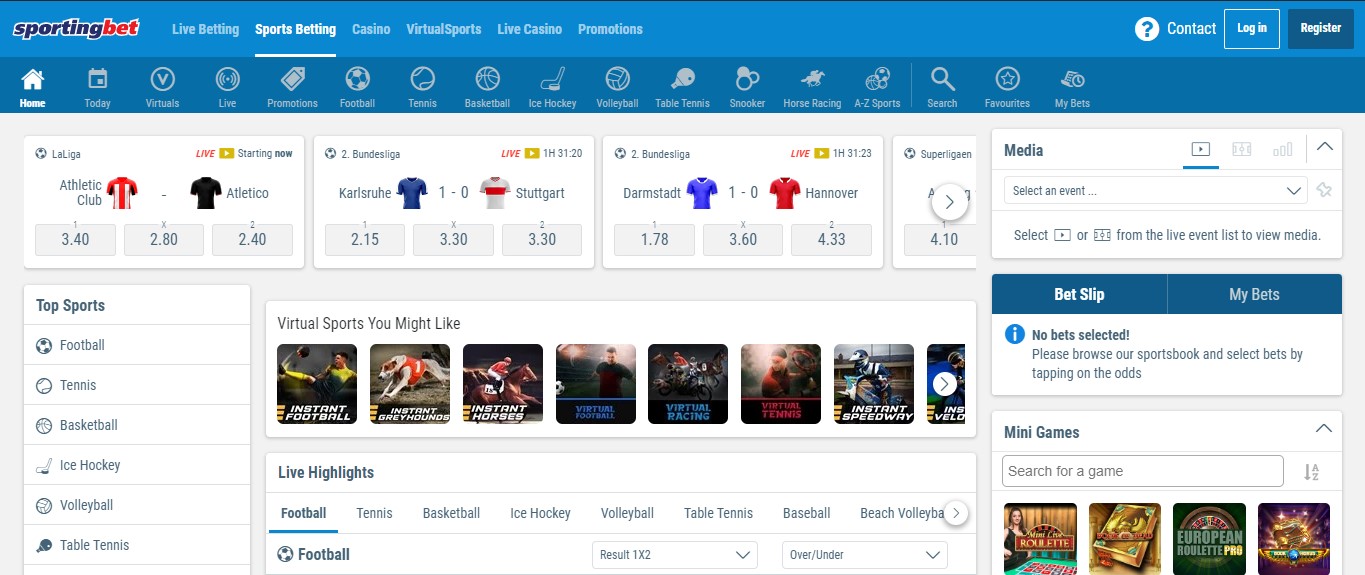Click the Contact help question icon
The width and height of the screenshot is (1365, 575).
[1146, 29]
